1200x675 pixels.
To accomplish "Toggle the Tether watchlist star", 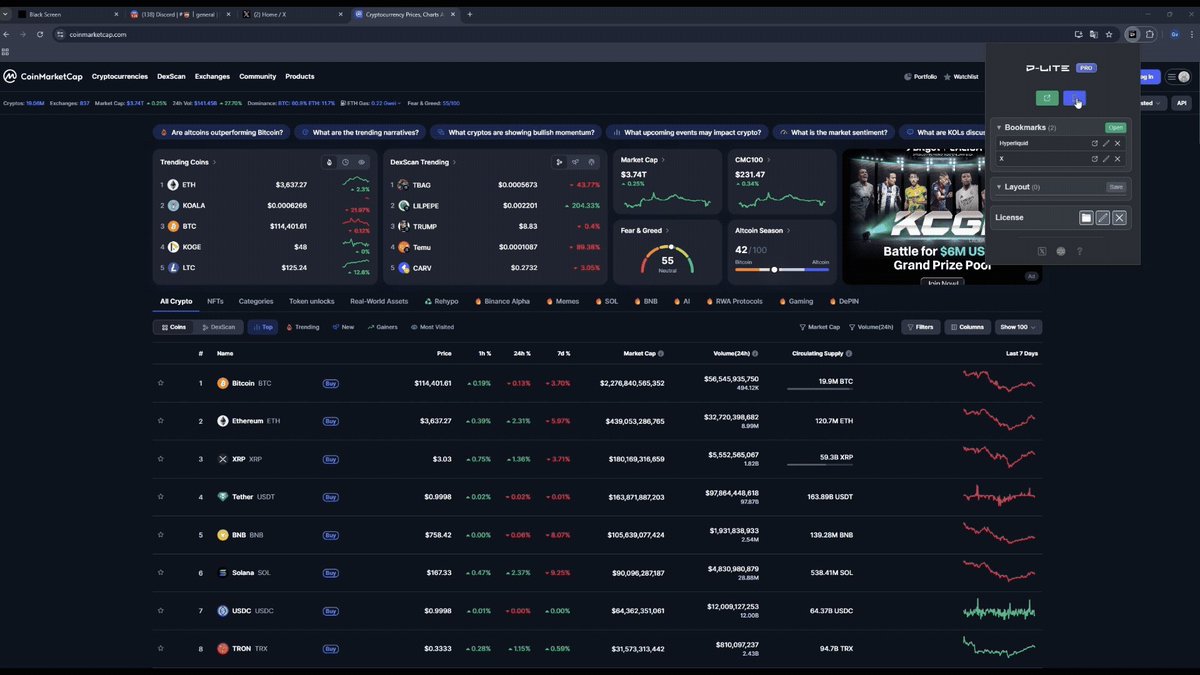I will tap(160, 497).
